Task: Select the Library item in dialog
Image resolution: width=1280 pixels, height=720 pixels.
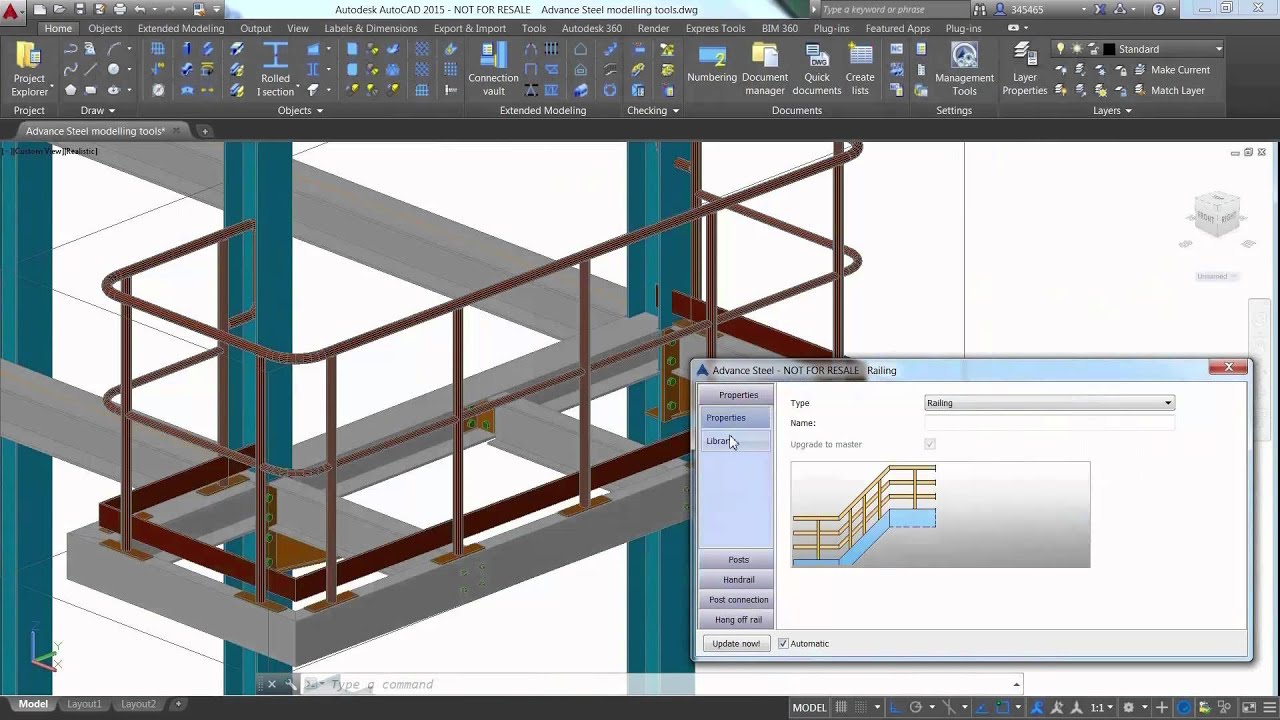Action: pyautogui.click(x=735, y=441)
